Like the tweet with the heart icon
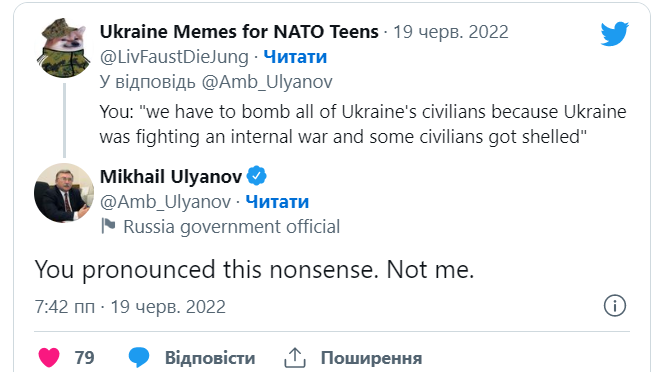Screen dimensions: 655x372 click(x=49, y=357)
